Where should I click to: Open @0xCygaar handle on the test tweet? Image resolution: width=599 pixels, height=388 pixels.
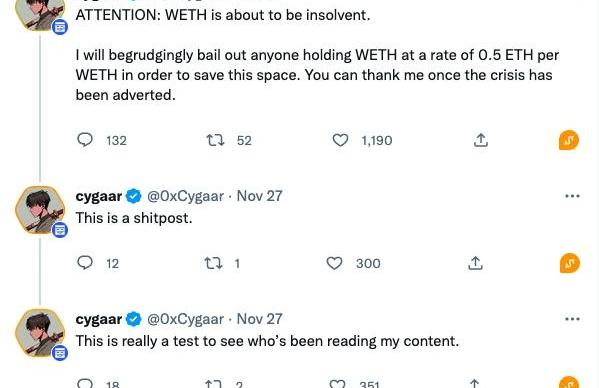pyautogui.click(x=185, y=319)
